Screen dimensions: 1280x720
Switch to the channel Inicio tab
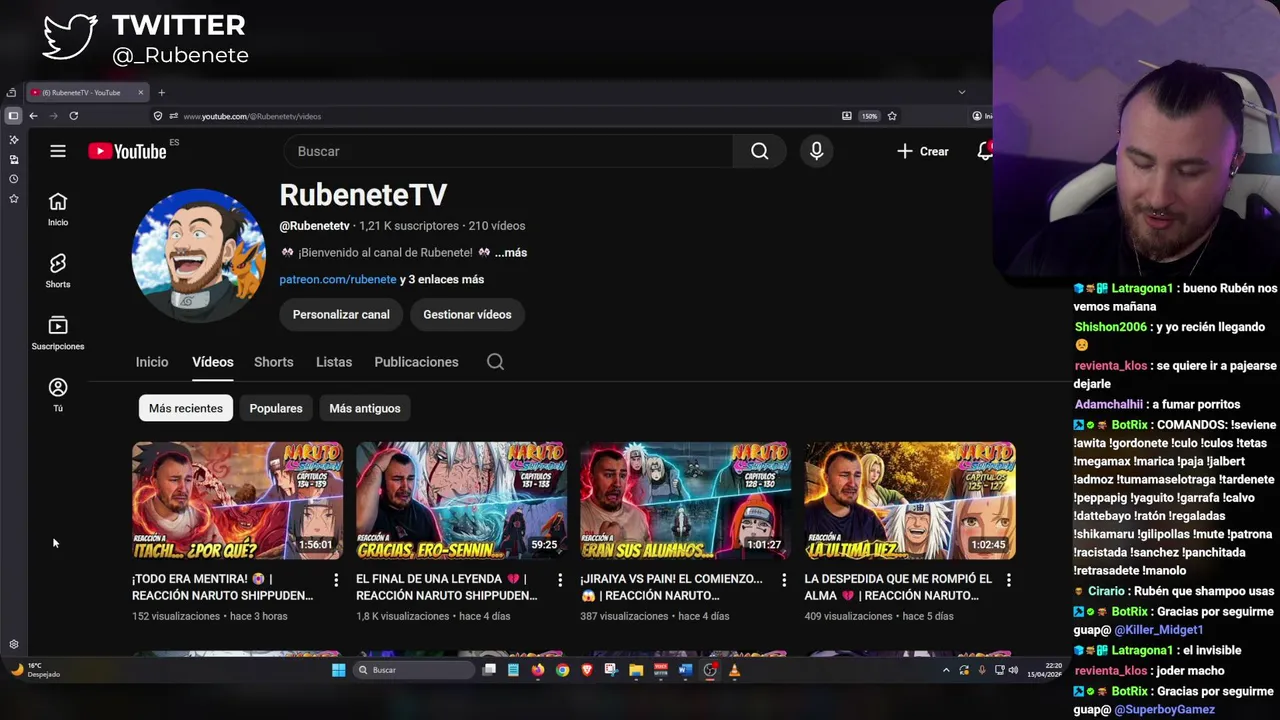point(152,362)
